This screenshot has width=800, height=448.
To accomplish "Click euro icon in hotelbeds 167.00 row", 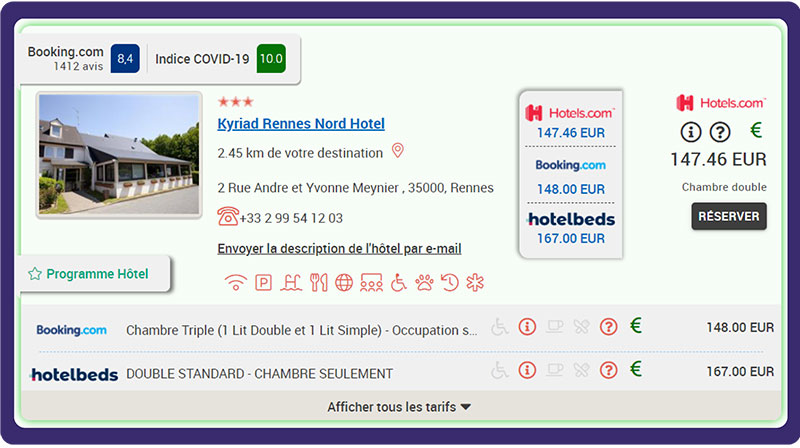I will pos(636,368).
